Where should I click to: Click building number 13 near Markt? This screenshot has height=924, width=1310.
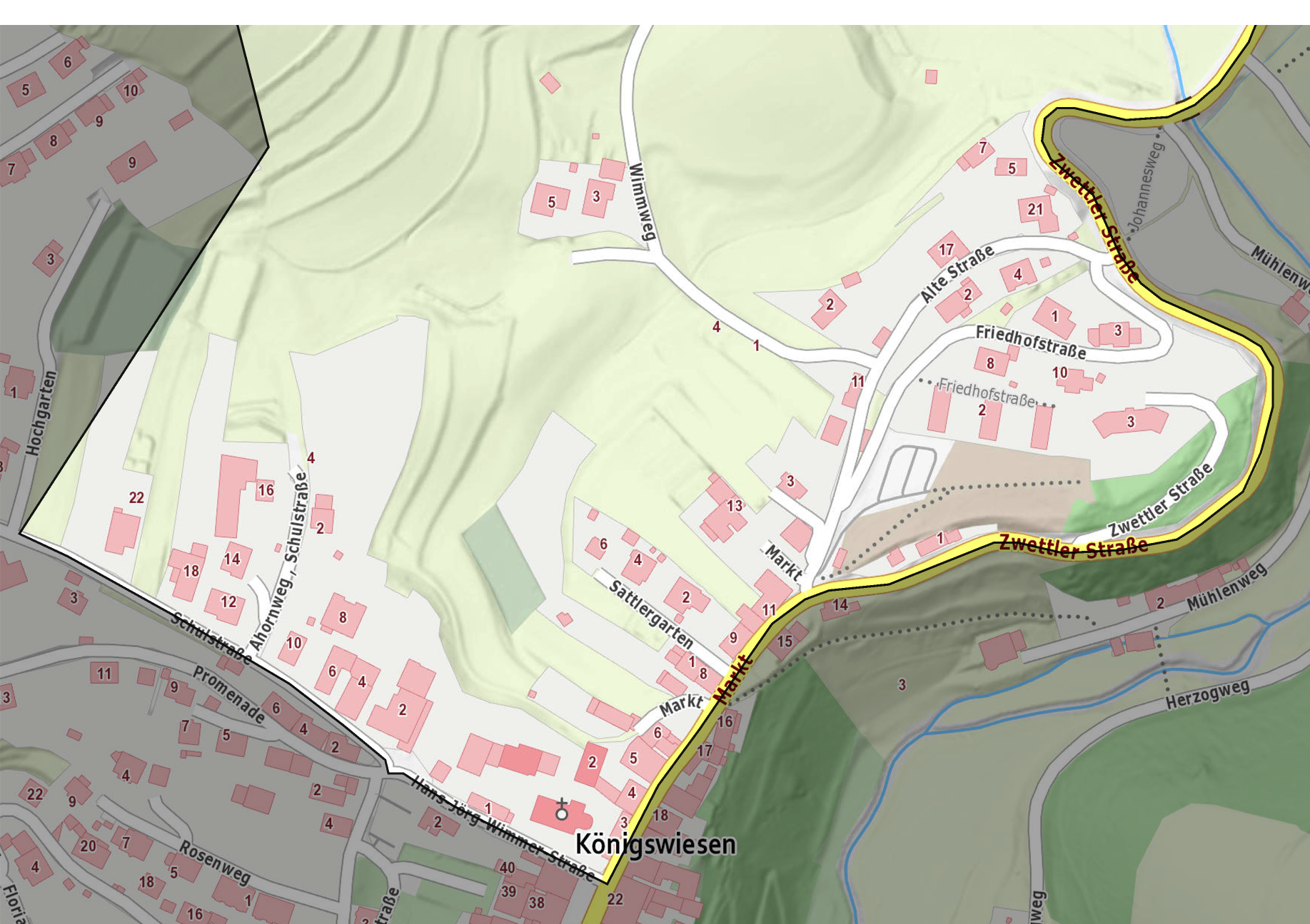[735, 506]
